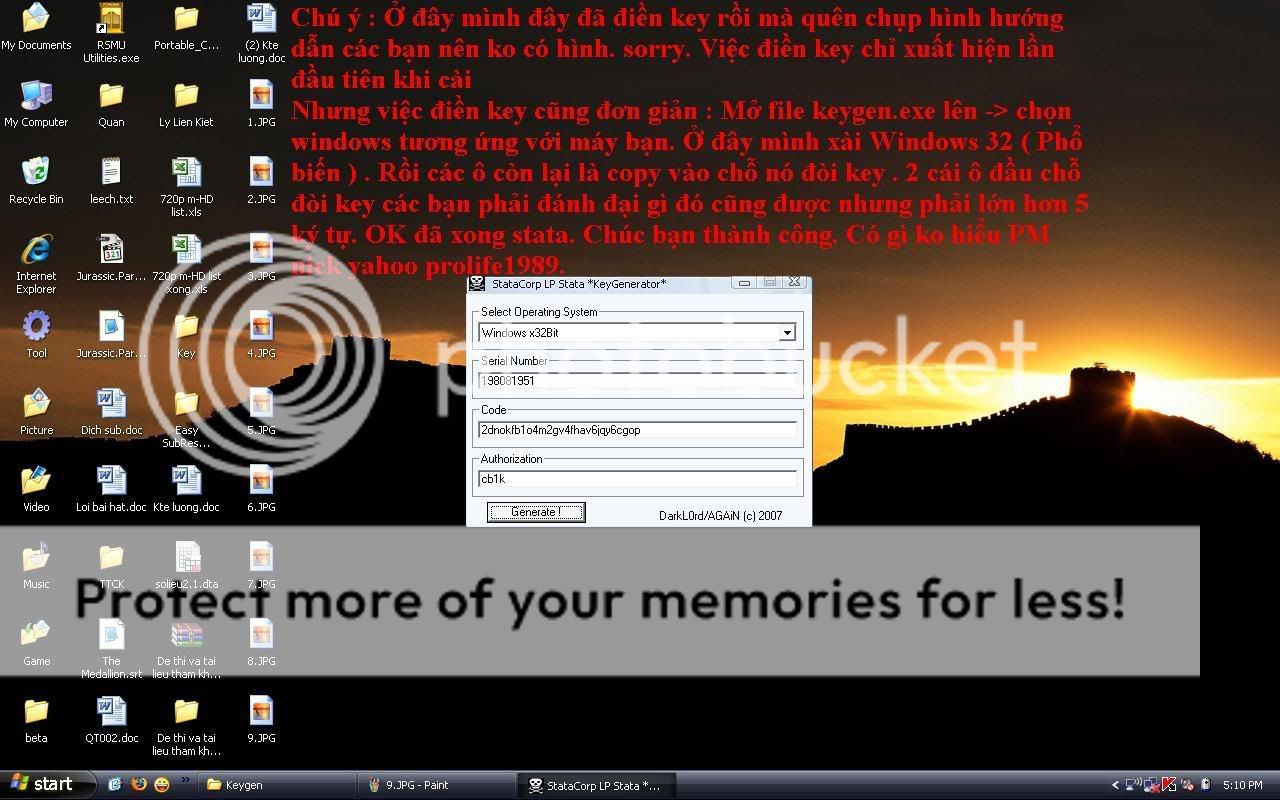The image size is (1280, 800).
Task: Click the skull icon in KeyGenerator title bar
Action: 477,284
